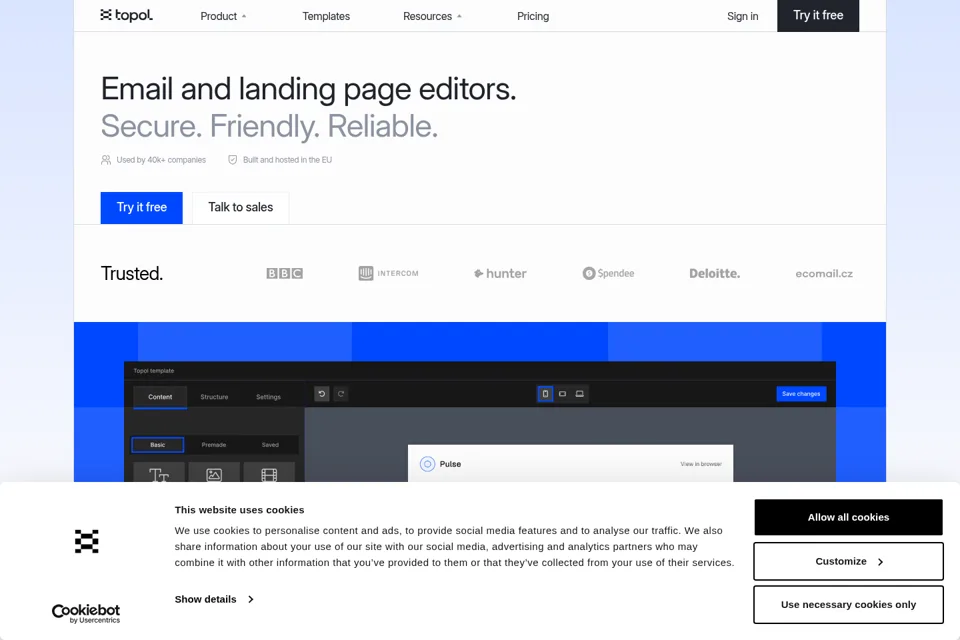Expand the Resources dropdown menu
The image size is (960, 640).
(432, 17)
